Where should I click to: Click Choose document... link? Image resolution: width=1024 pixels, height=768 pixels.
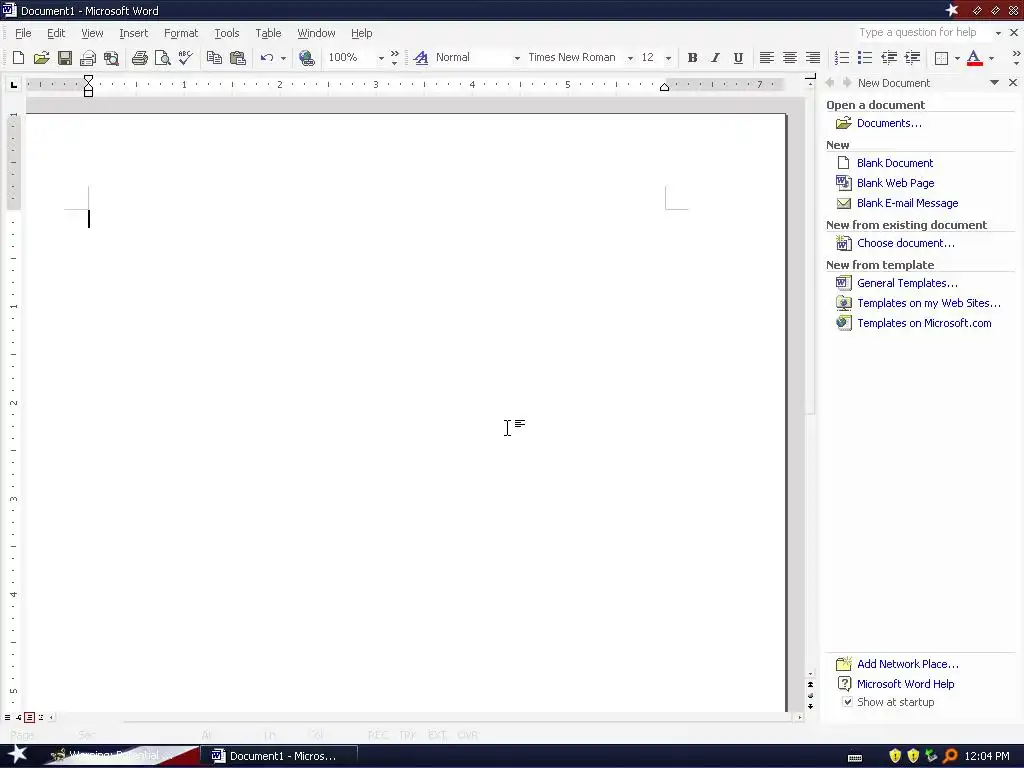[x=906, y=243]
